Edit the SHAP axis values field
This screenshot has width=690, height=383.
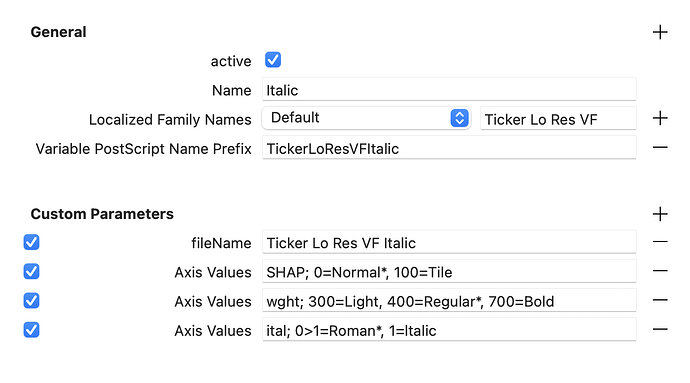449,271
